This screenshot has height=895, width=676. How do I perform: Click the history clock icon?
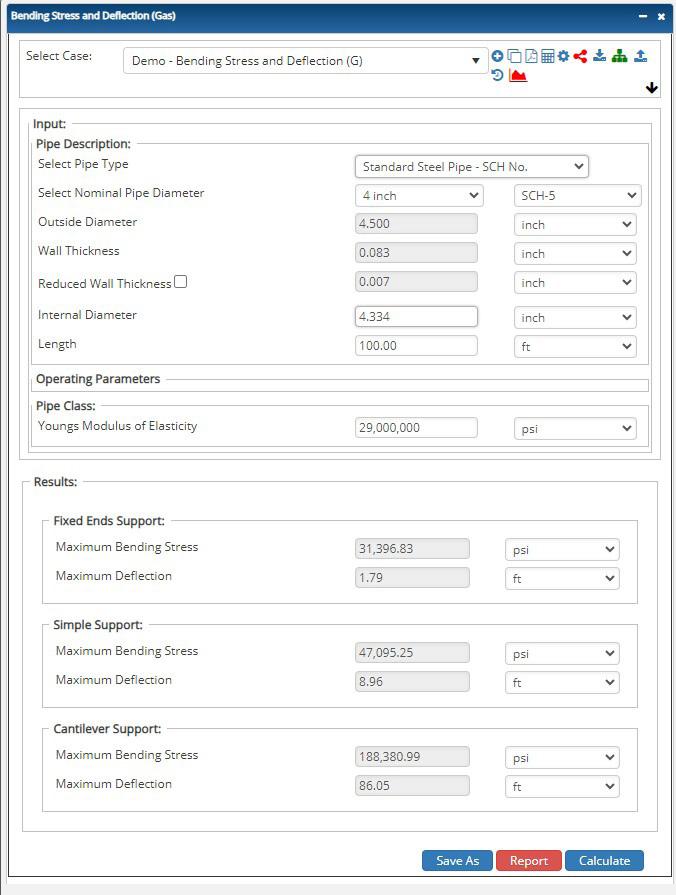click(497, 75)
